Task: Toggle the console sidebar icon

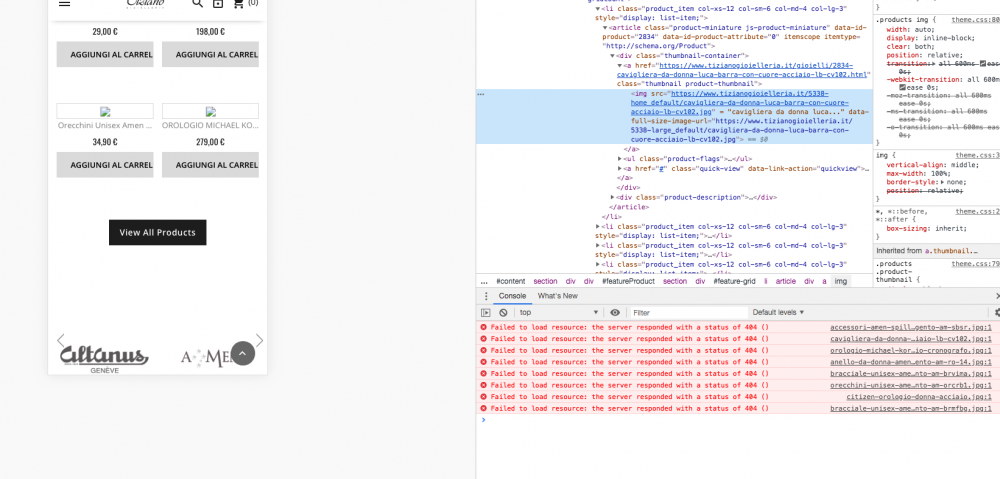Action: pyautogui.click(x=486, y=313)
